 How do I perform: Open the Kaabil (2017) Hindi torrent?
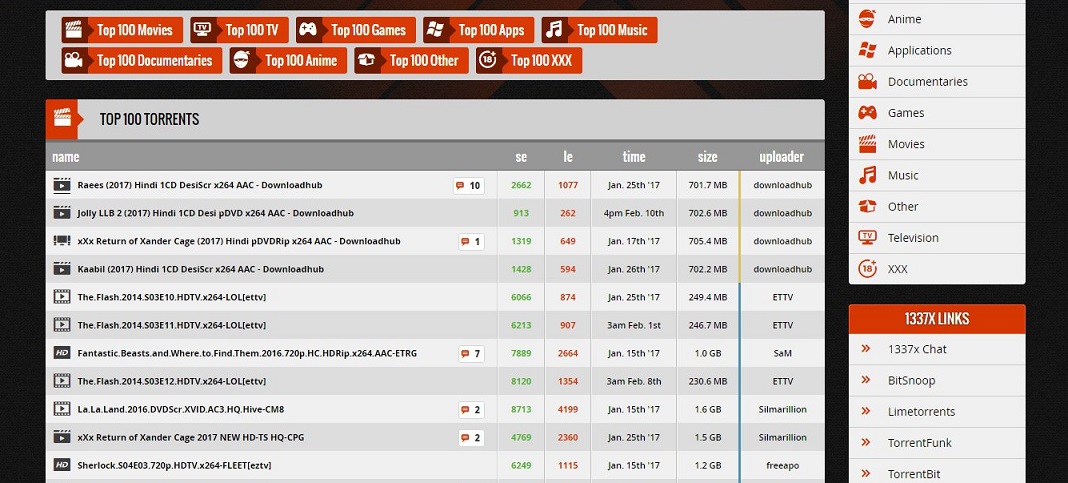click(x=200, y=269)
